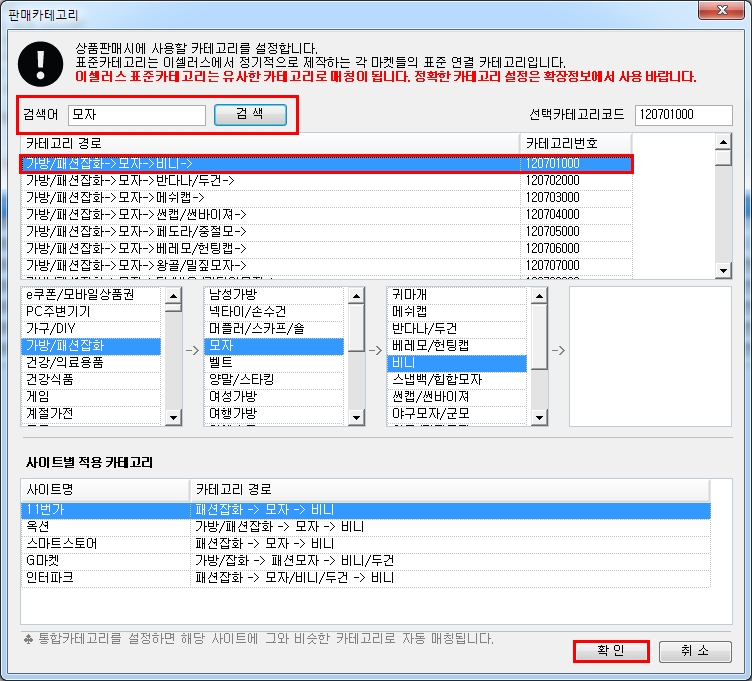Click the 검색어 text input field
This screenshot has height=681, width=752.
point(137,115)
